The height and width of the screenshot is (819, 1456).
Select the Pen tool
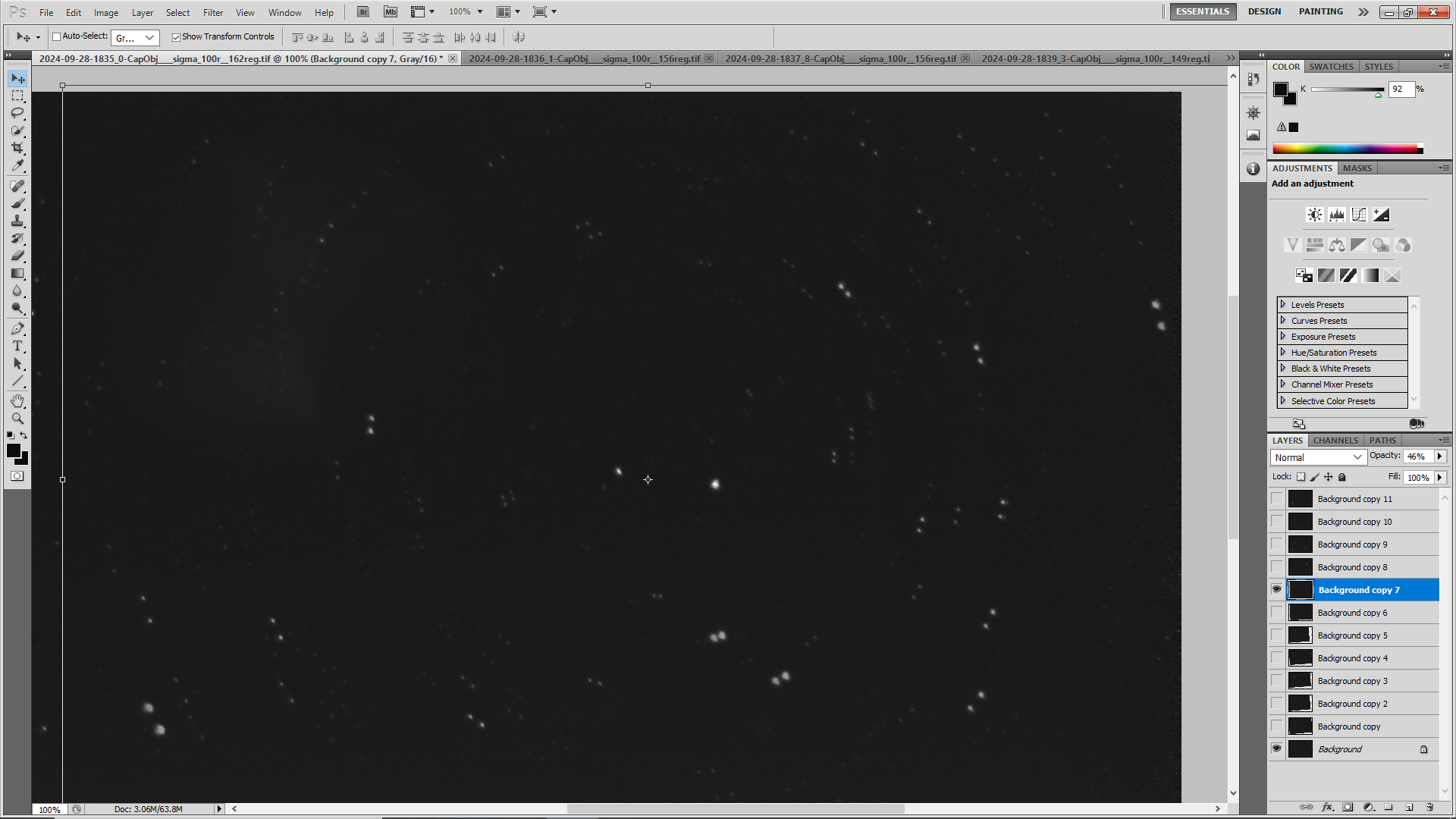click(x=17, y=328)
